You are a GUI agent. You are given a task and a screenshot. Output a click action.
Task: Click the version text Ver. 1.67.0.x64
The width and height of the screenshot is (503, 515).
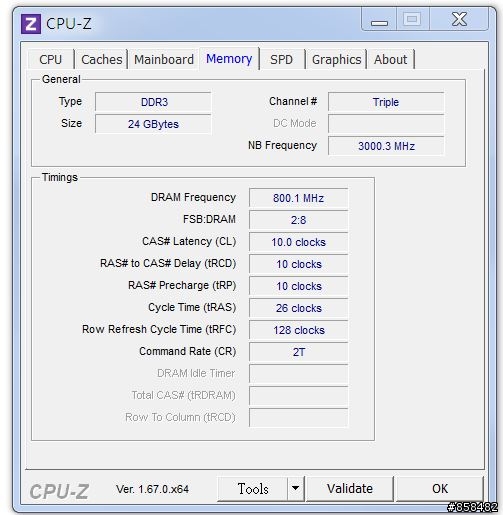pyautogui.click(x=152, y=489)
